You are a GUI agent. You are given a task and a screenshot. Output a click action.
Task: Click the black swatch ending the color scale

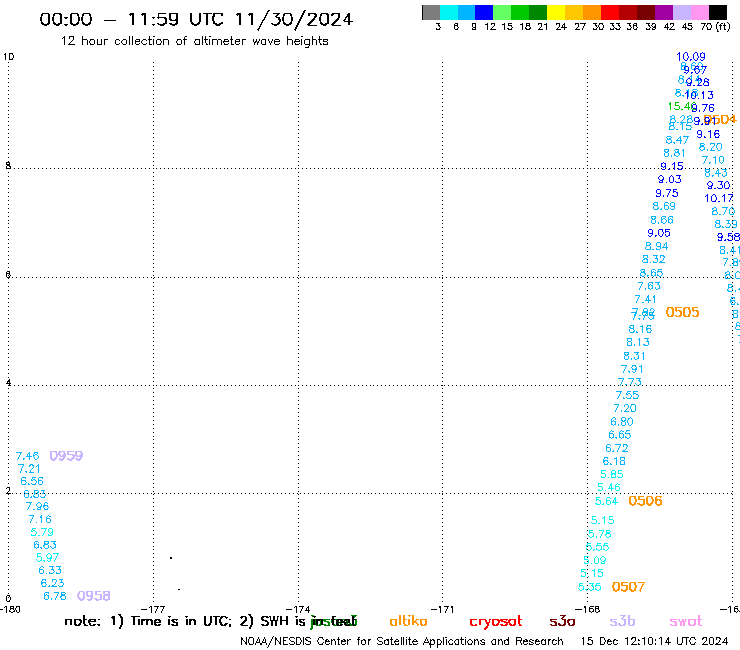[x=718, y=12]
